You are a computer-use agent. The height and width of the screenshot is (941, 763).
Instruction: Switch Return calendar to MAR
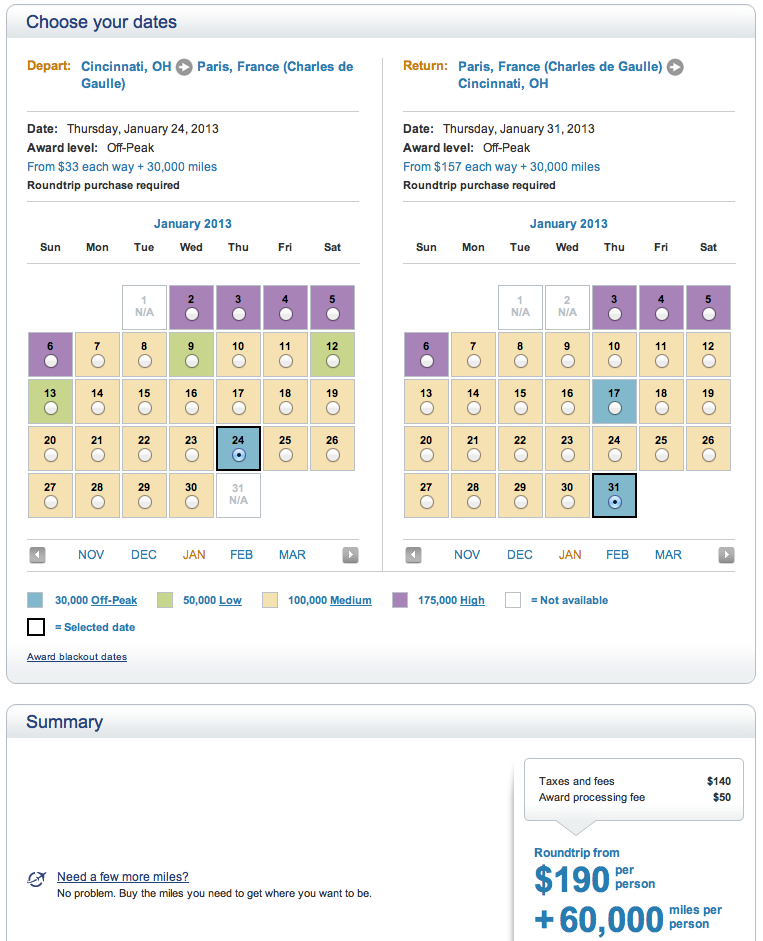click(x=668, y=555)
